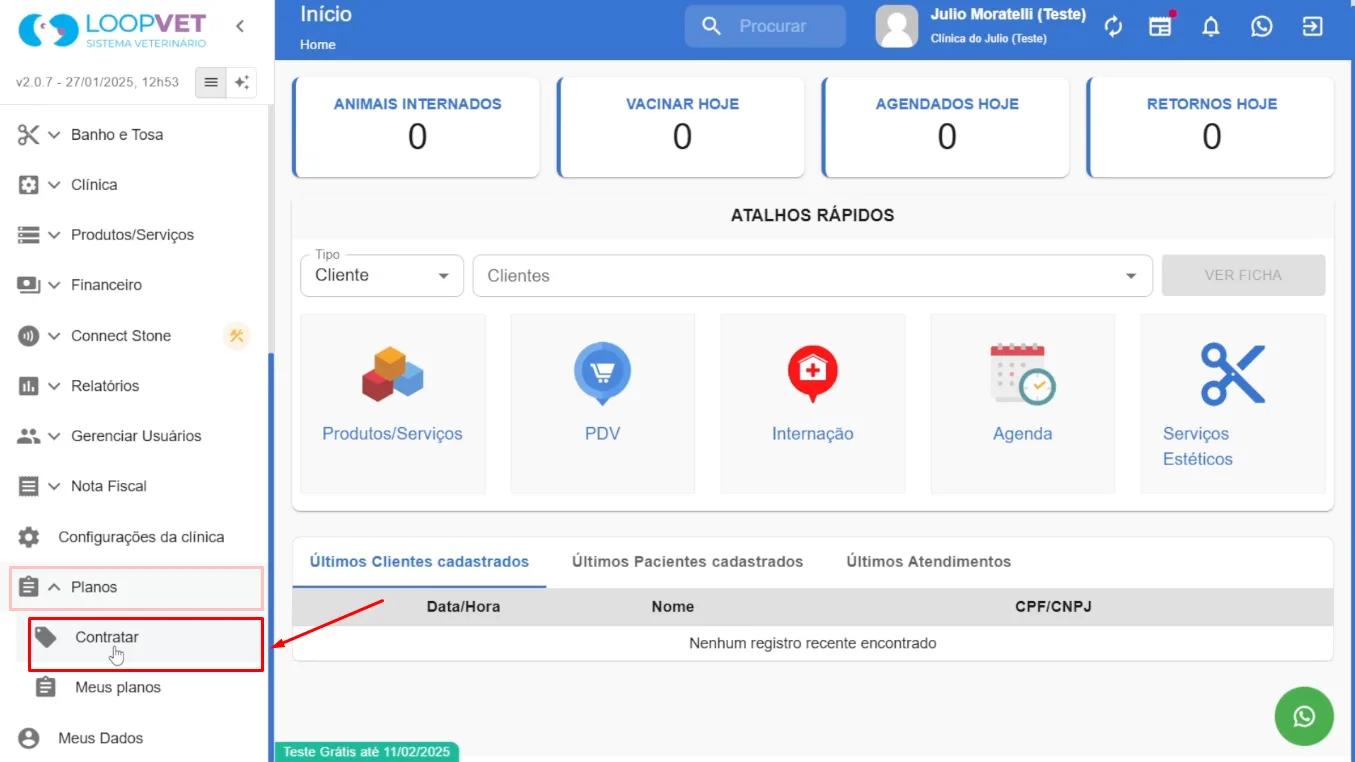Open the calendar icon with red dot
The width and height of the screenshot is (1355, 762).
point(1161,26)
